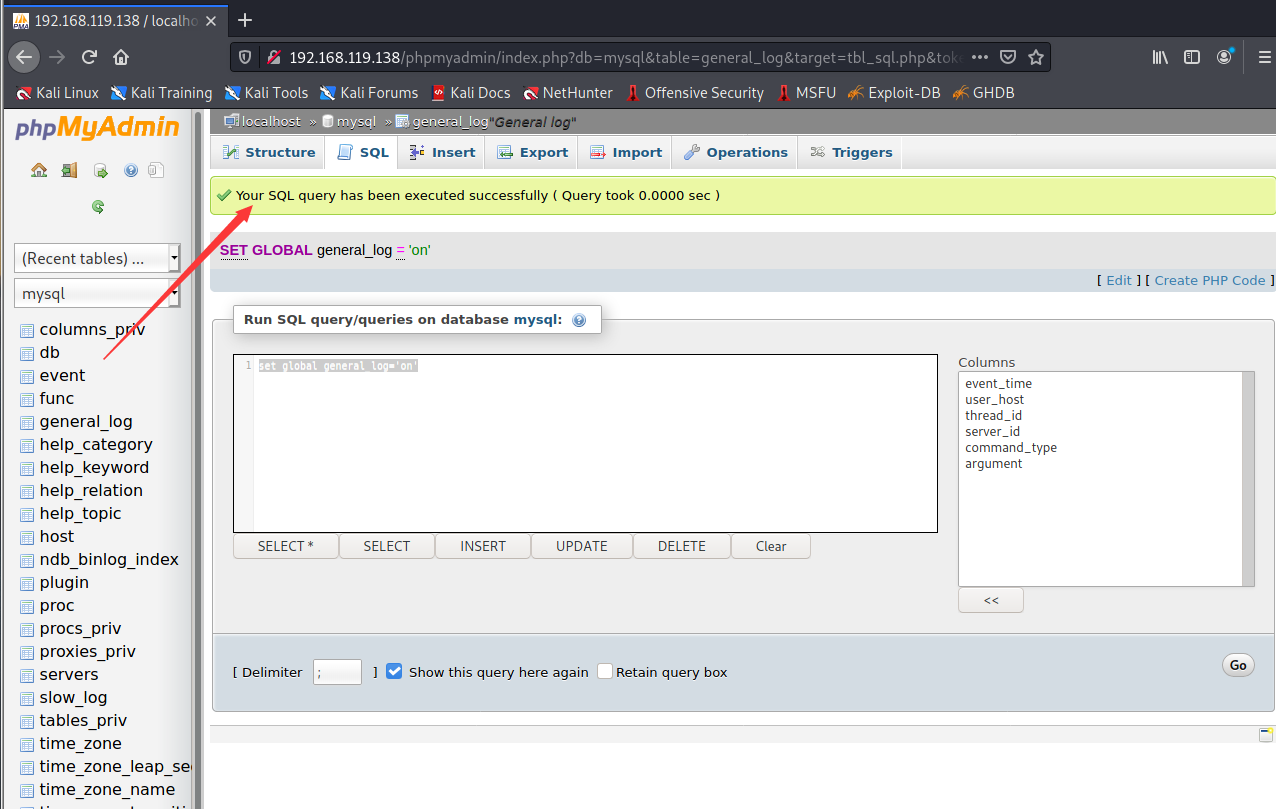Select the SQL tab
The width and height of the screenshot is (1276, 809).
(362, 152)
